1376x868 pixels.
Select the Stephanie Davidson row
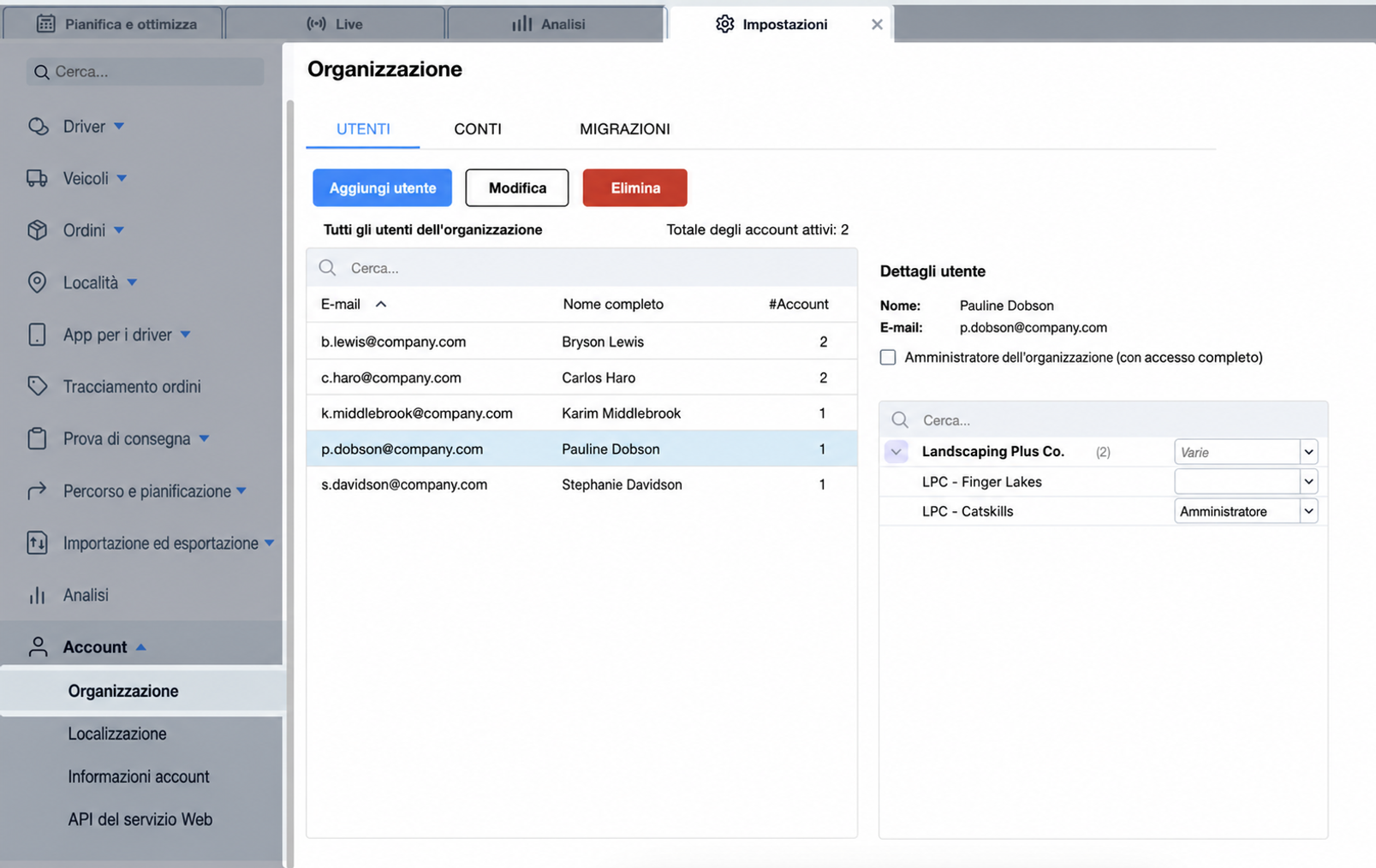coord(582,485)
